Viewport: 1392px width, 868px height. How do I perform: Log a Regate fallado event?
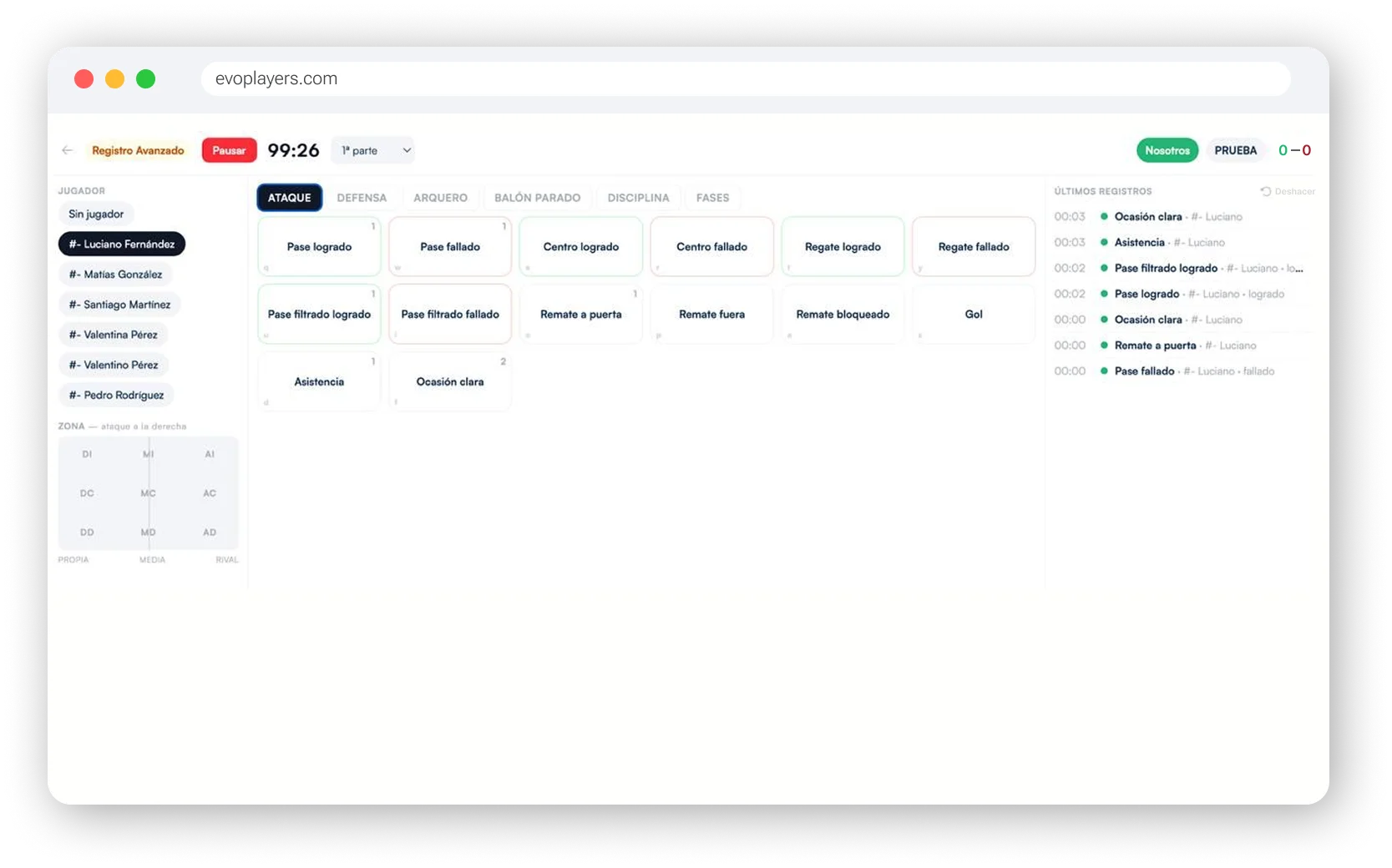(974, 246)
